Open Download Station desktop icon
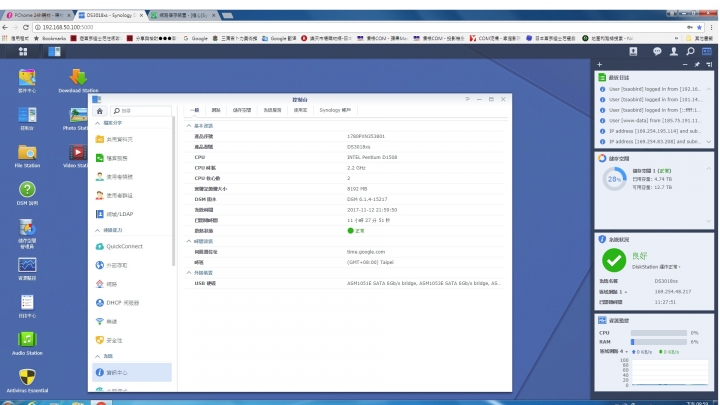The image size is (720, 405). coord(78,80)
